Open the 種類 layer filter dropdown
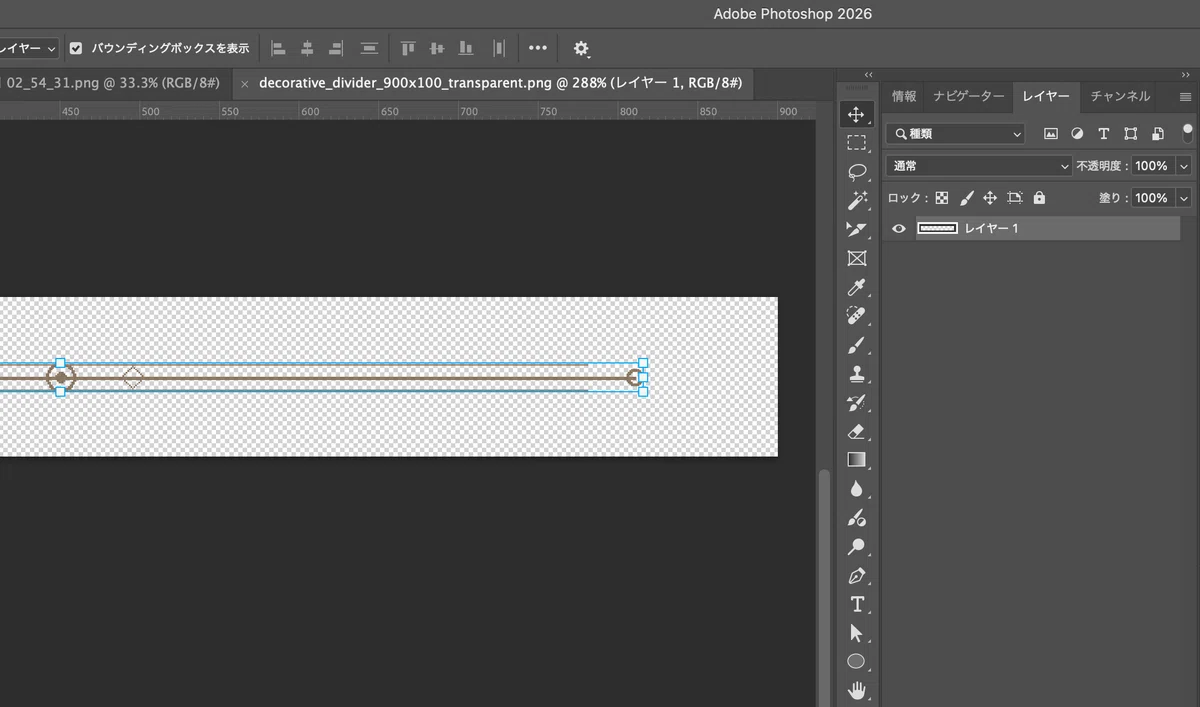The height and width of the screenshot is (707, 1200). 957,134
